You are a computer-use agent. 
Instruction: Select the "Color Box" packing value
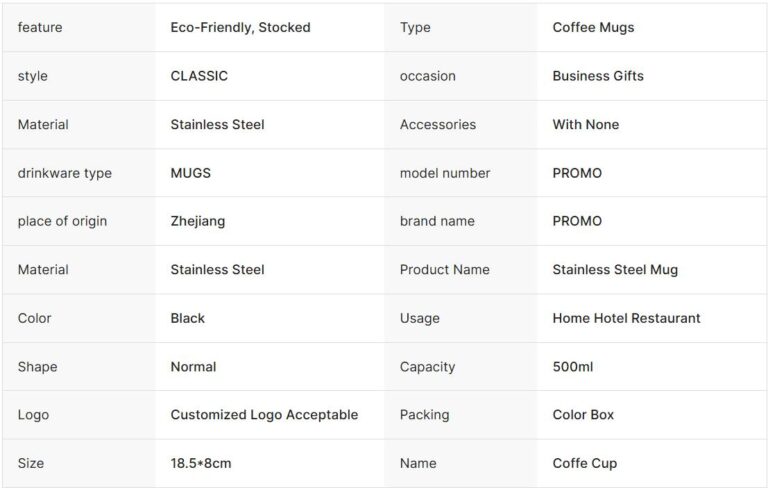point(583,415)
